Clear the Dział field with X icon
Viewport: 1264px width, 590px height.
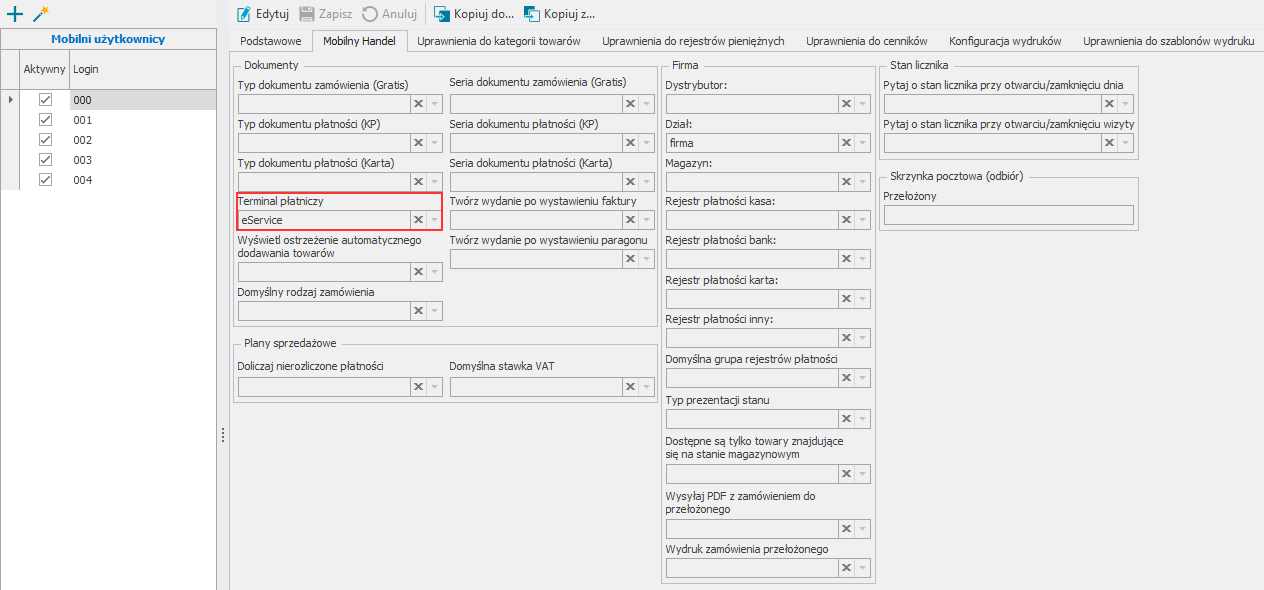tap(846, 143)
